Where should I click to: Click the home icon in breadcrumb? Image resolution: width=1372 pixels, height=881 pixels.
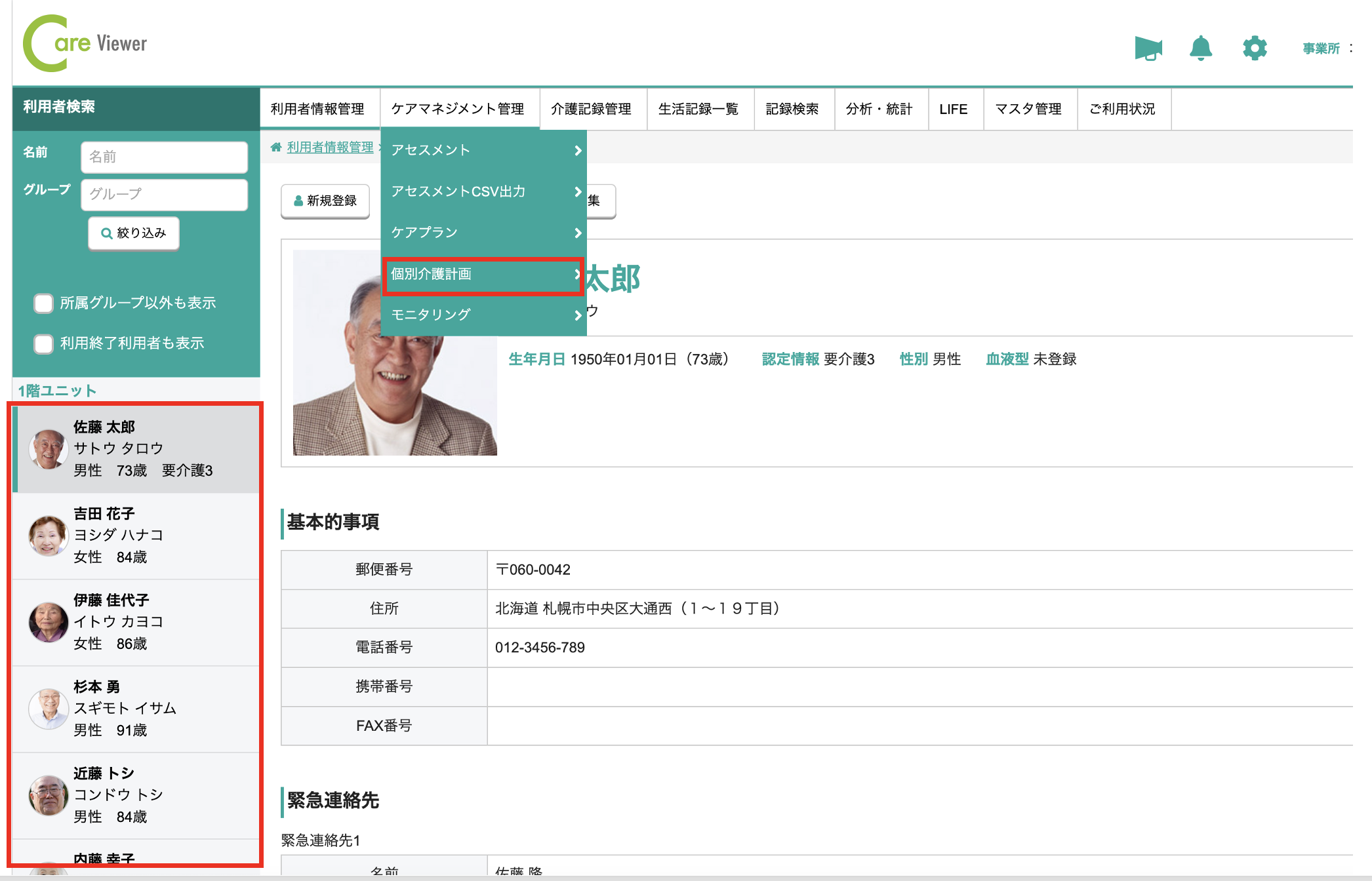click(276, 147)
